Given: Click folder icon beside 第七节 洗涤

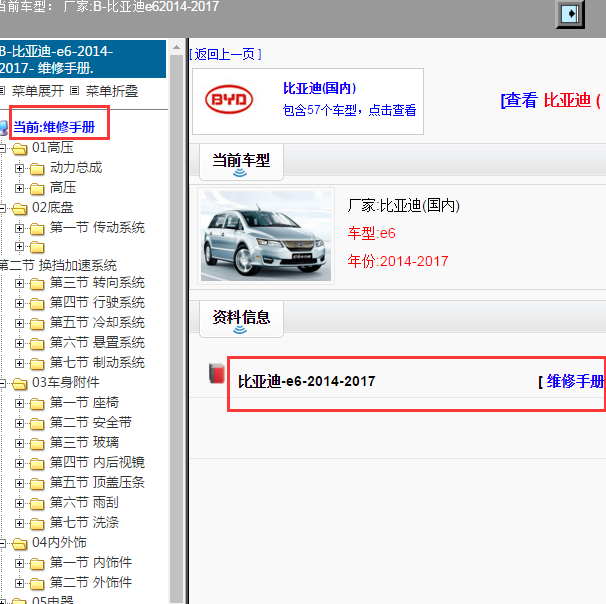Looking at the screenshot, I should click(x=37, y=524).
